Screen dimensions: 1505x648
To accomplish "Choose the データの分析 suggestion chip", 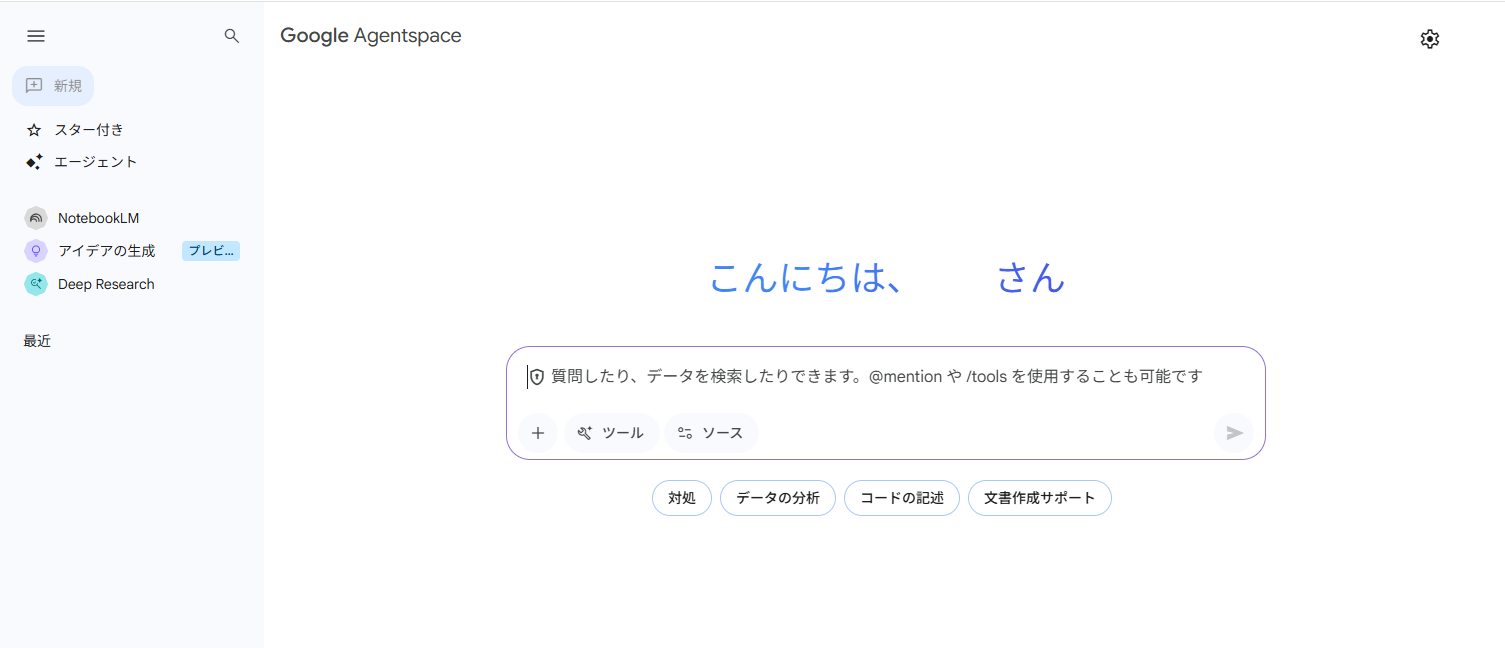I will [x=777, y=497].
